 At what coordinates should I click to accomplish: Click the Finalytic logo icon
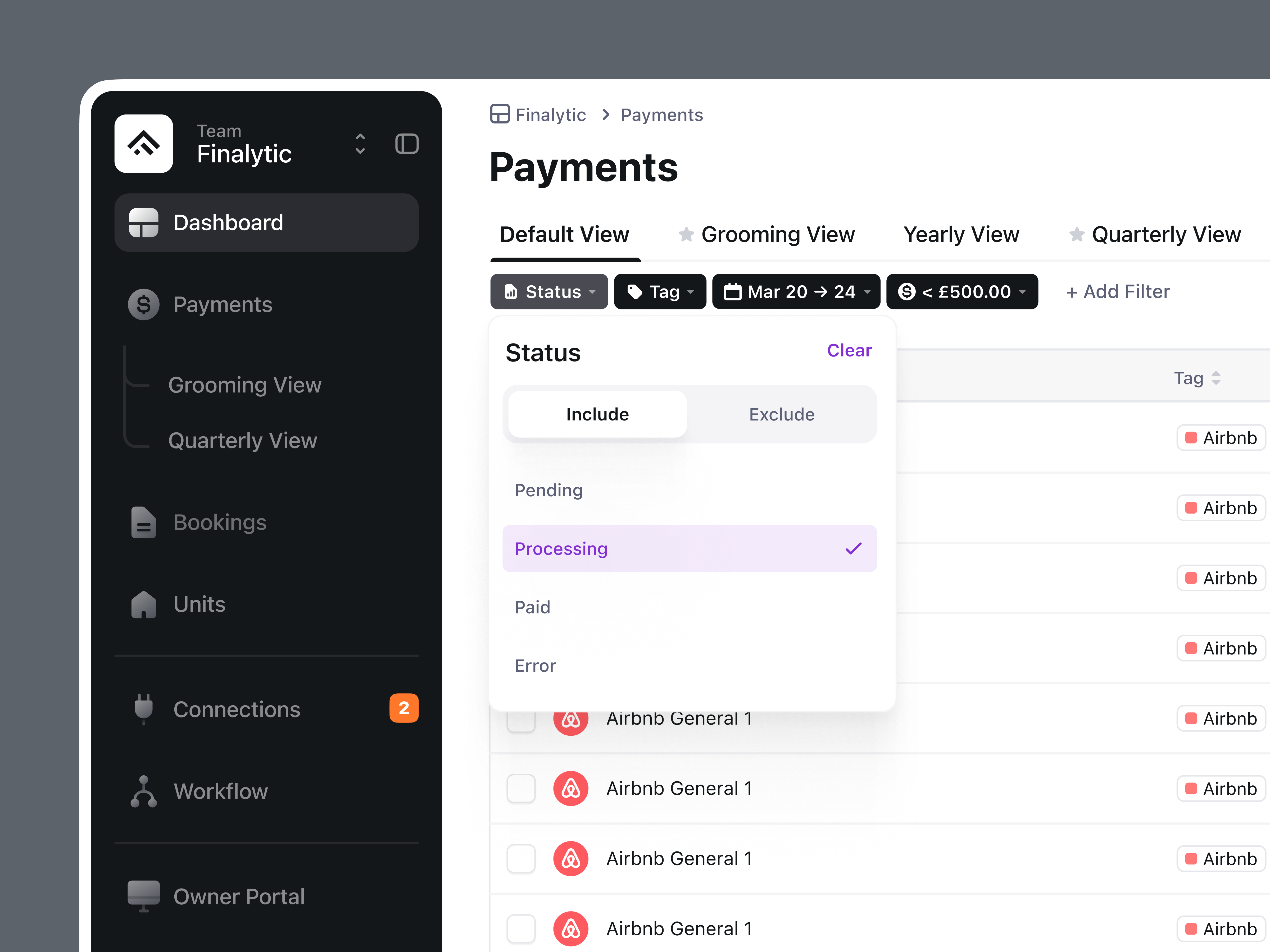coord(143,143)
